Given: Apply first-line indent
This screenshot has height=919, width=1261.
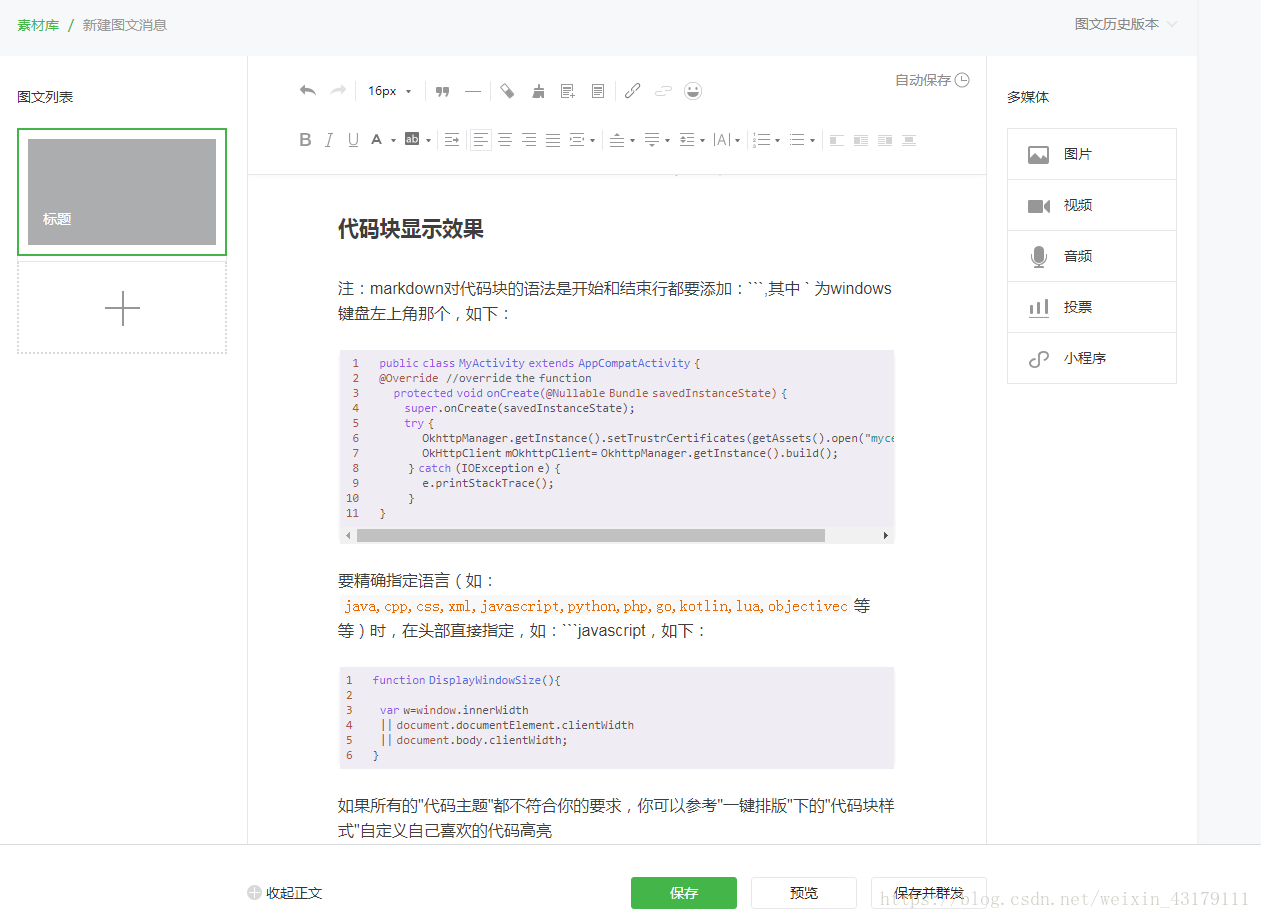Looking at the screenshot, I should (x=452, y=140).
